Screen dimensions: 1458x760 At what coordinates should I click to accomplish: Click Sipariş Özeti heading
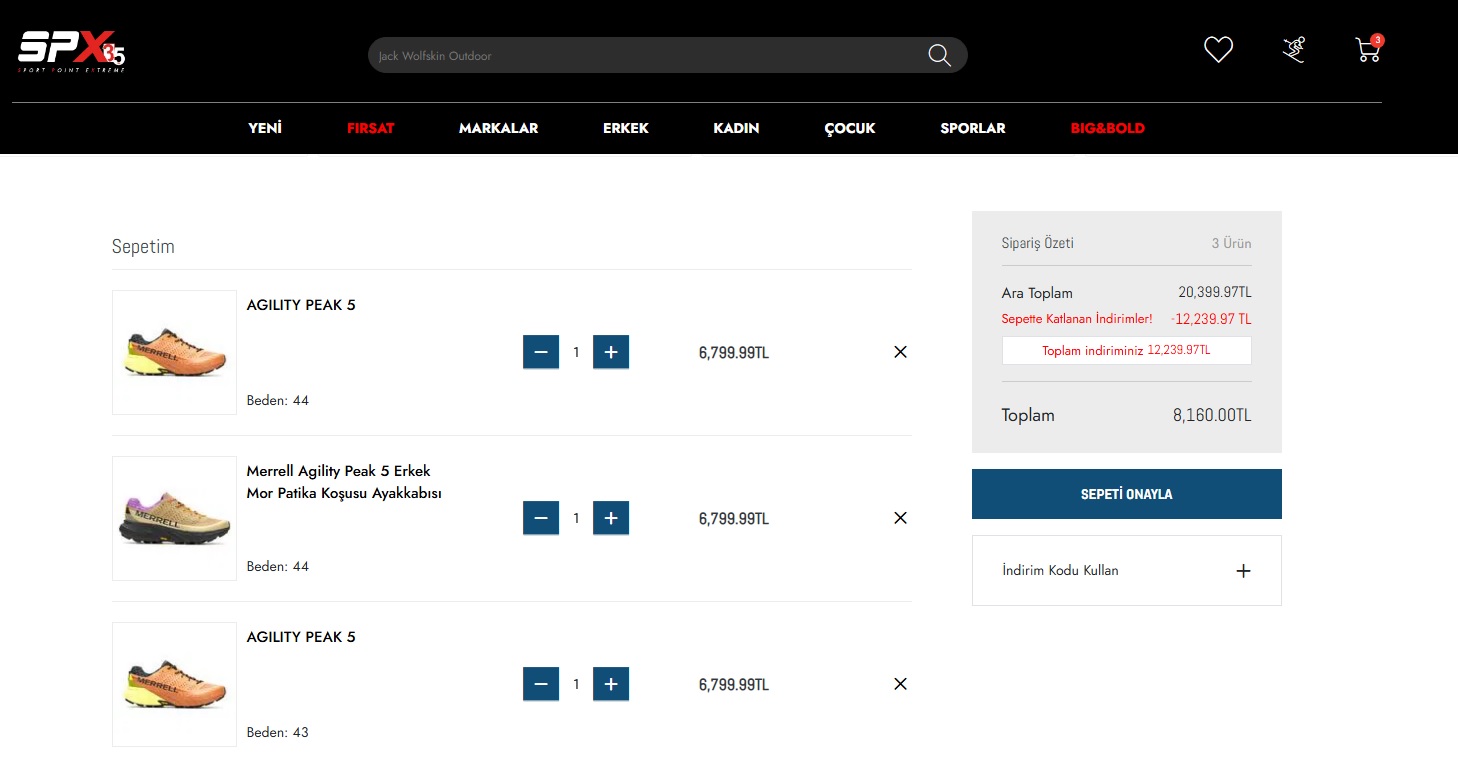click(1038, 243)
